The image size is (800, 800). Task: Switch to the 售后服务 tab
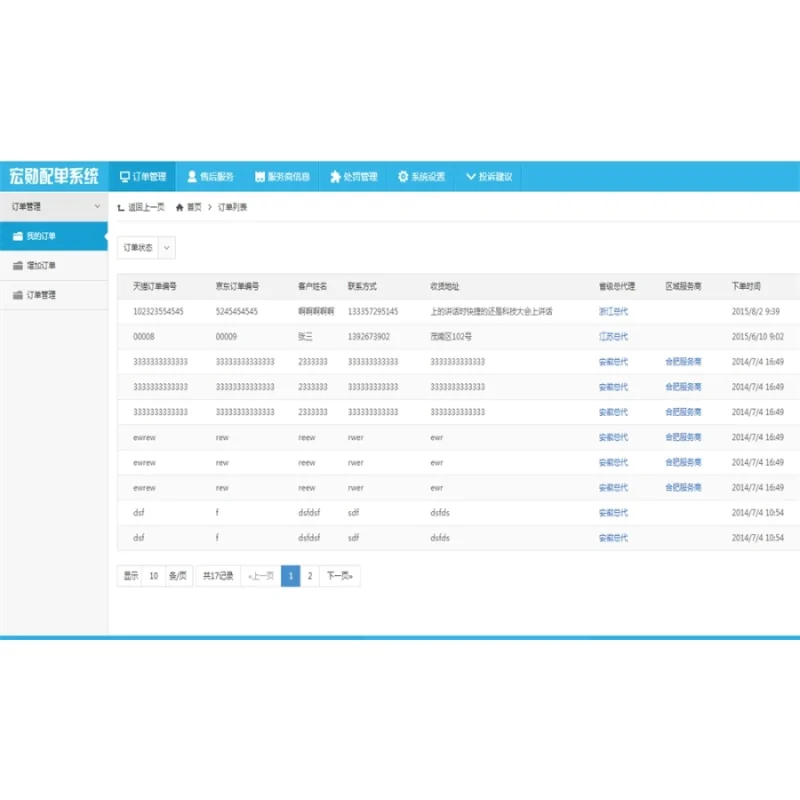[210, 177]
